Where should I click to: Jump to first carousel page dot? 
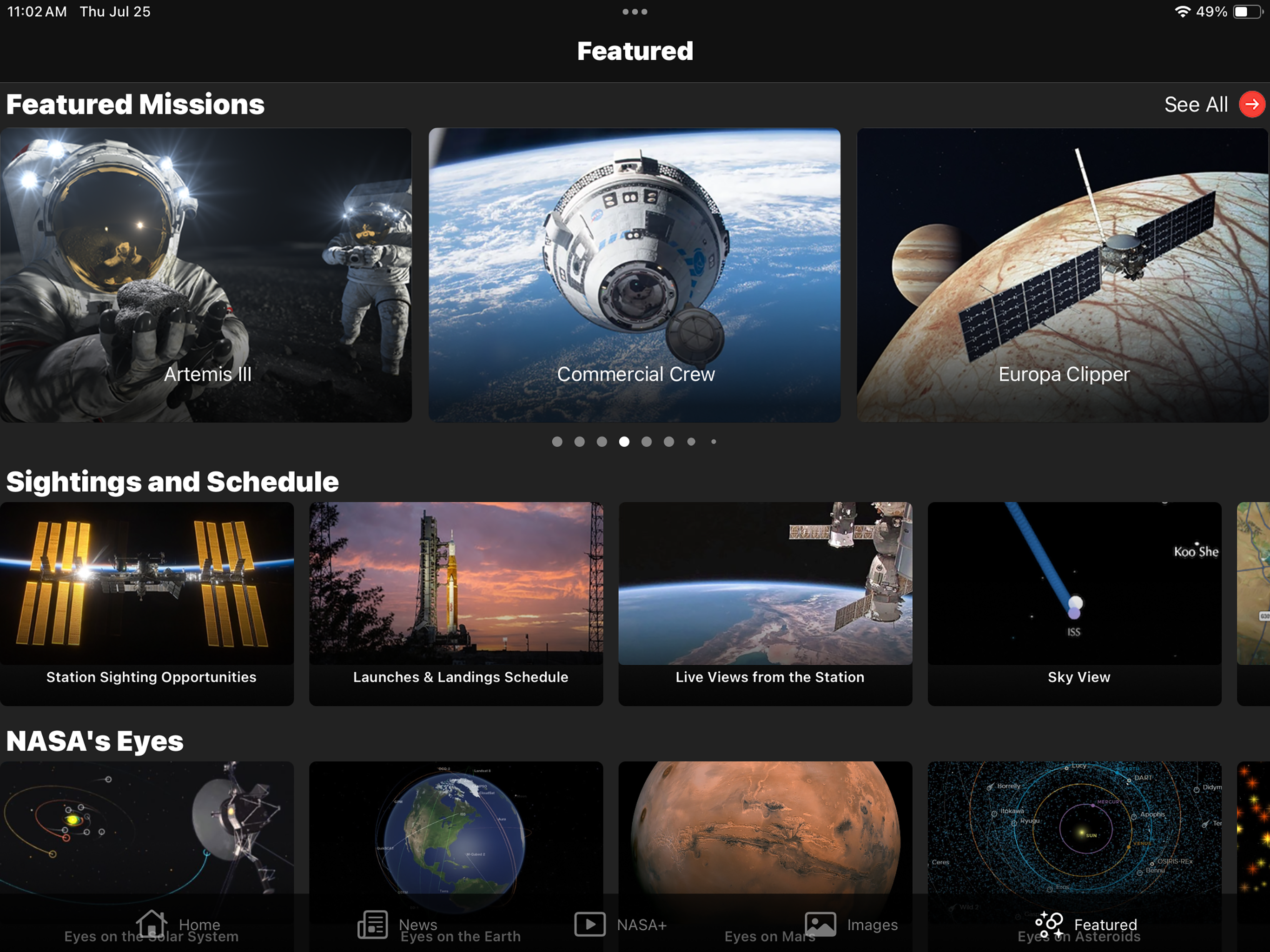[x=557, y=442]
